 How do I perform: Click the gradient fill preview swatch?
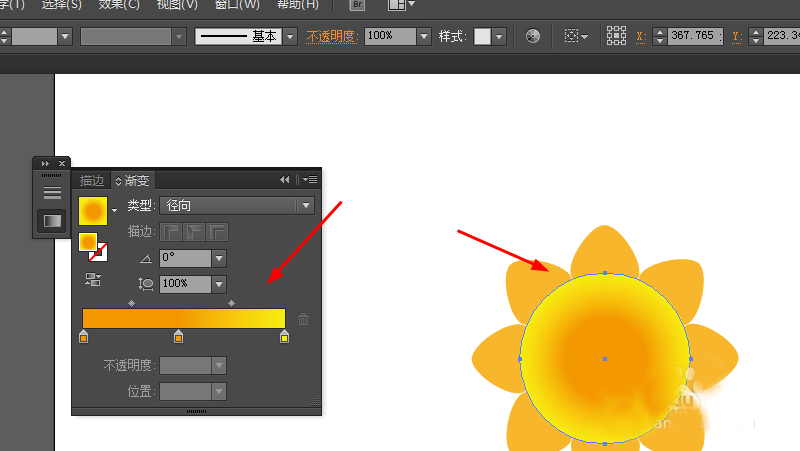[93, 211]
